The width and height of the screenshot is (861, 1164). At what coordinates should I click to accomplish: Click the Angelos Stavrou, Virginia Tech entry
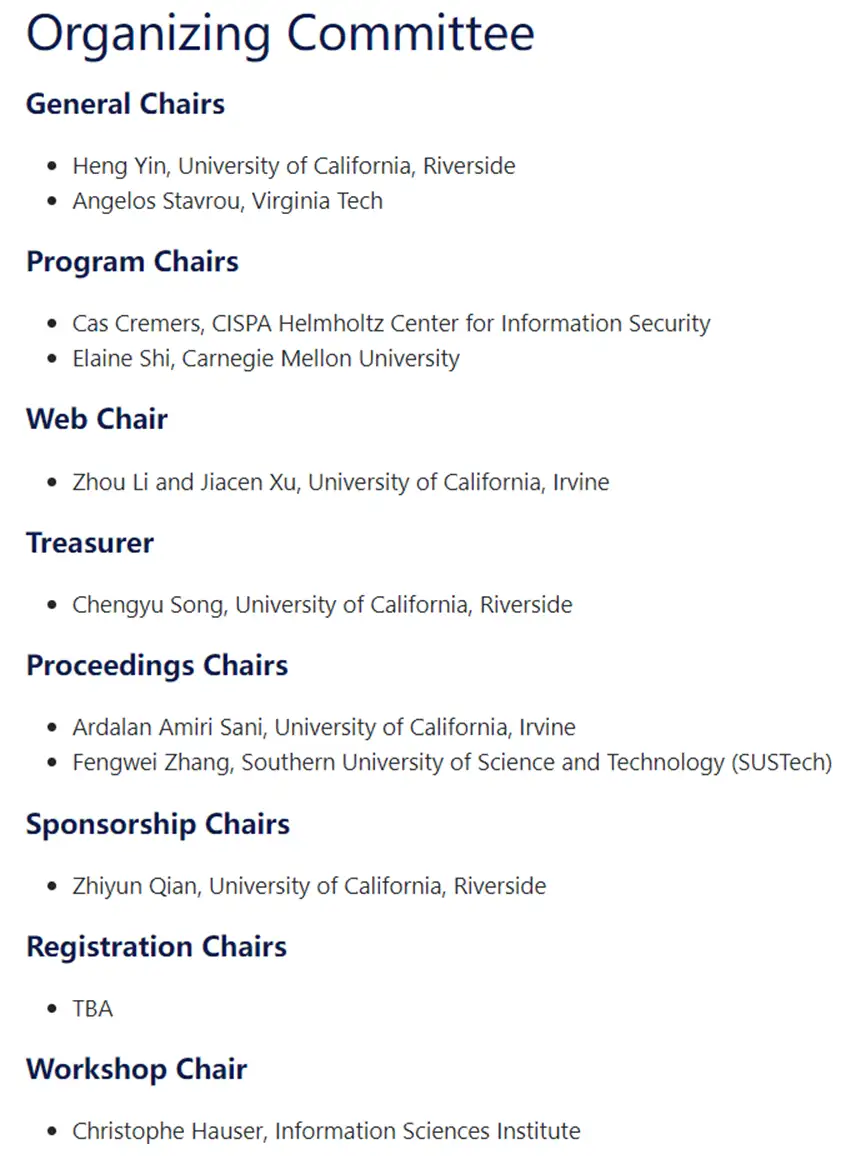228,201
